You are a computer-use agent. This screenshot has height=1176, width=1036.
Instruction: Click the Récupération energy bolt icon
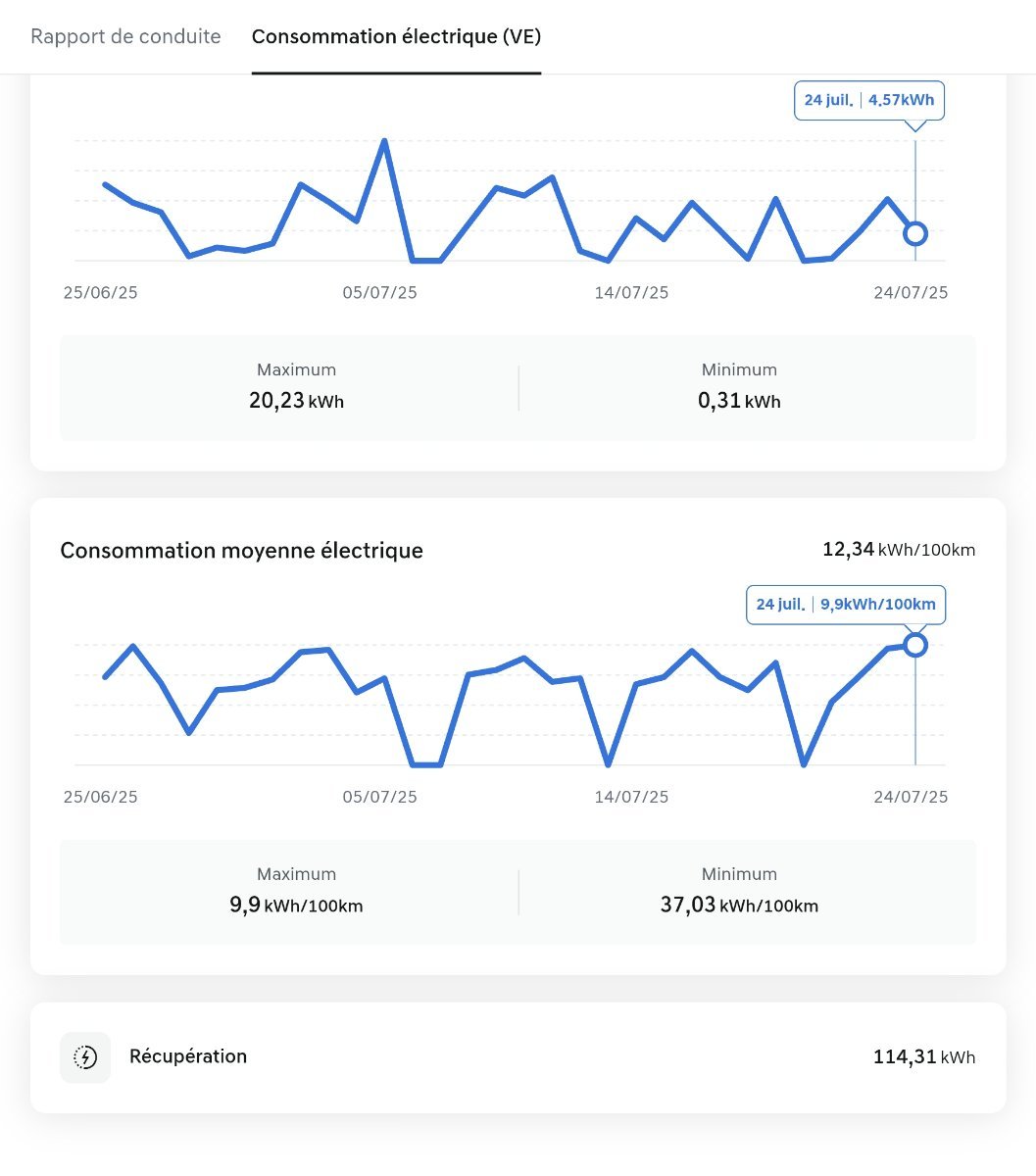tap(85, 1057)
